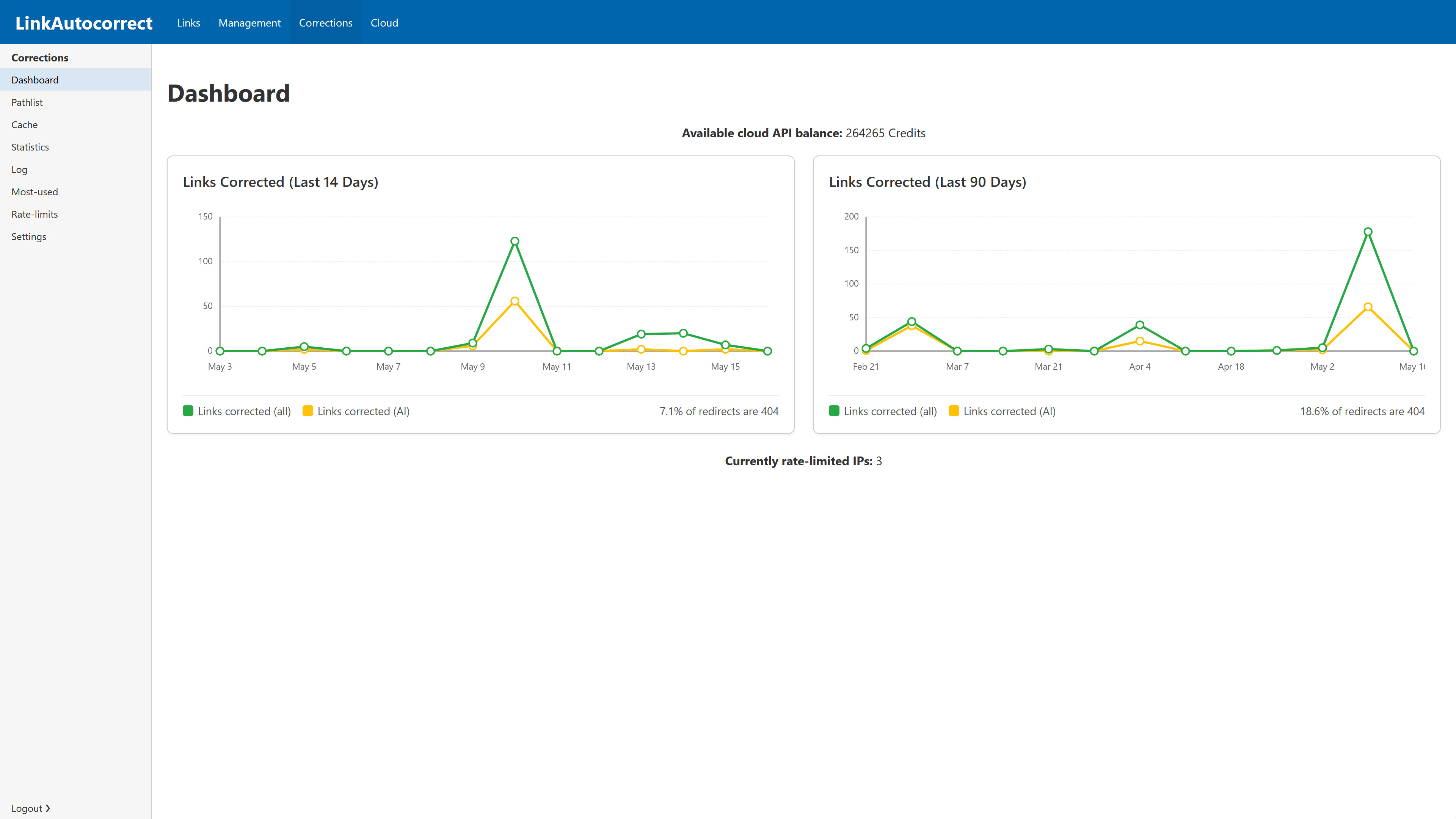Click the green May 5 data point

pos(304,347)
